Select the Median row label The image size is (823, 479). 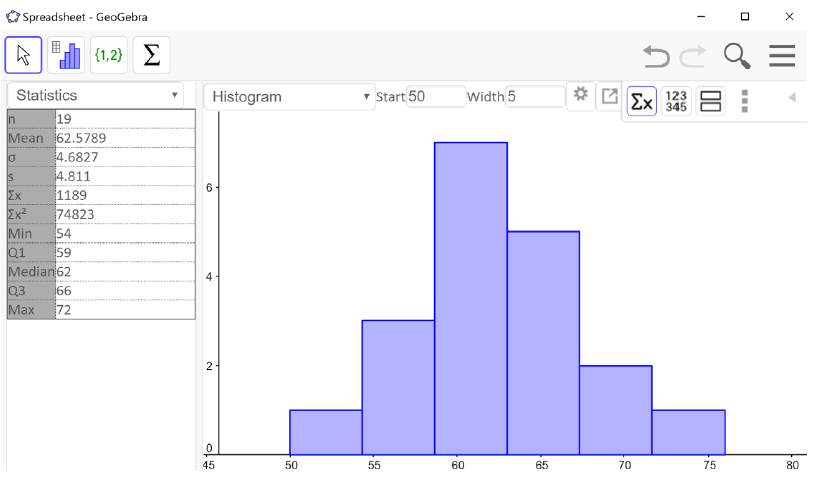pyautogui.click(x=31, y=272)
